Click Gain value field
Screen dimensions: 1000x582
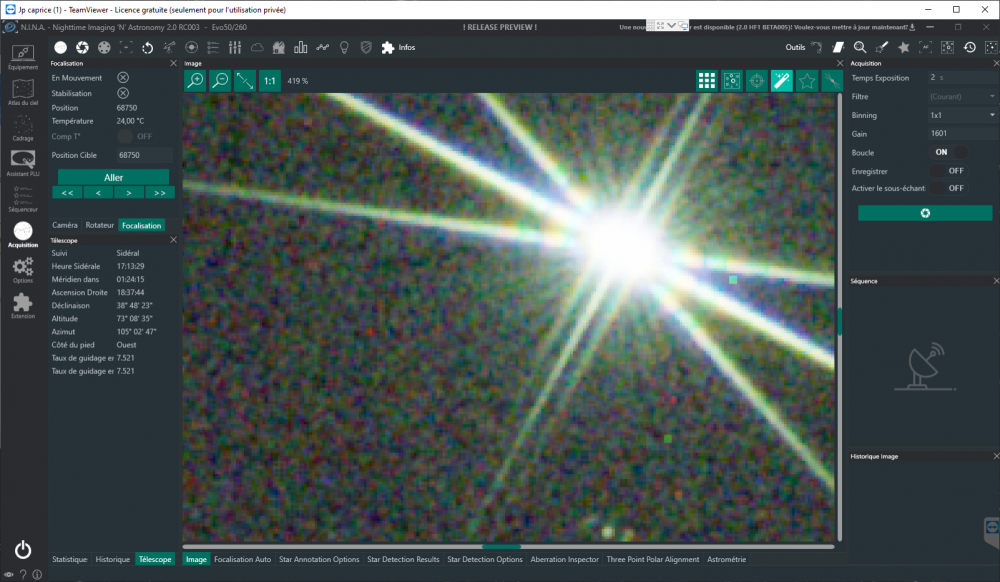tap(962, 133)
